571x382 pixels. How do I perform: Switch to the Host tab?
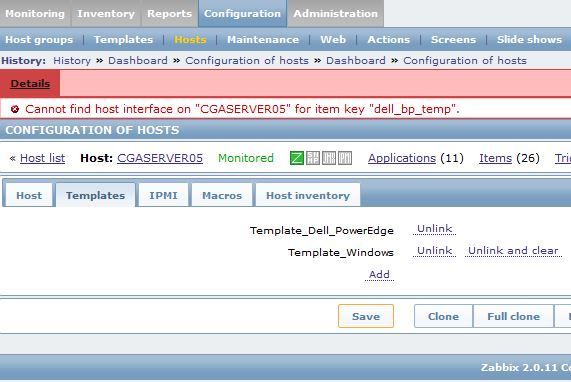click(29, 195)
